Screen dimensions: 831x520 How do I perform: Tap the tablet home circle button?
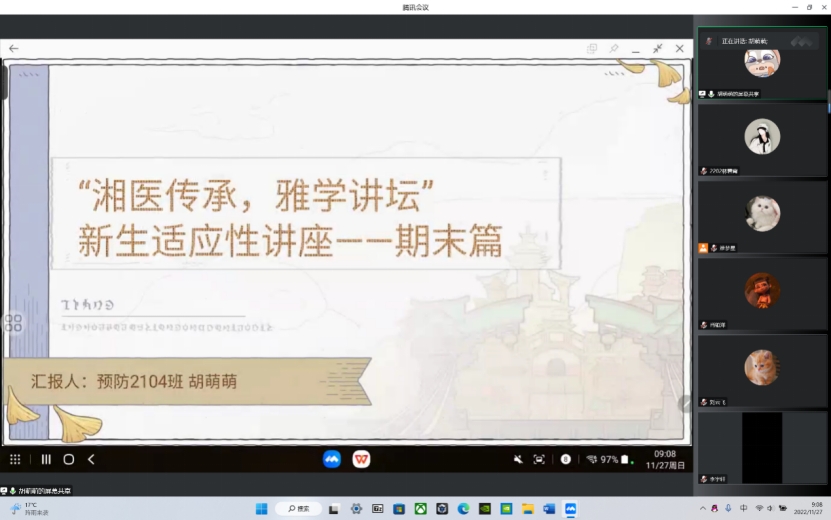[x=69, y=459]
